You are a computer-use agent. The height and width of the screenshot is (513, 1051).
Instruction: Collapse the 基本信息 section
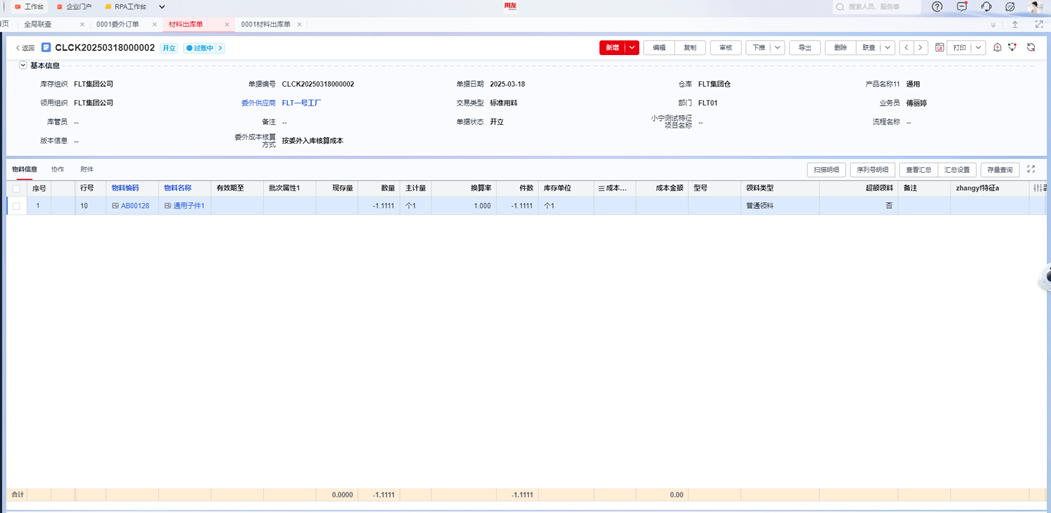[x=23, y=66]
